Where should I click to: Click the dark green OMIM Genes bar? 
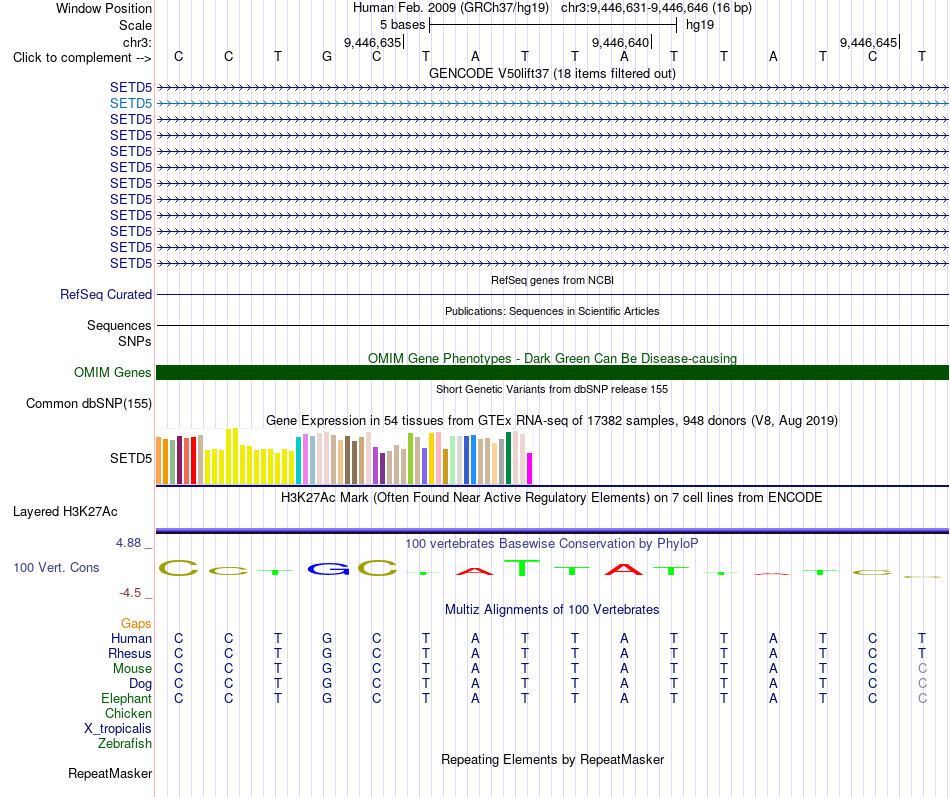point(552,372)
